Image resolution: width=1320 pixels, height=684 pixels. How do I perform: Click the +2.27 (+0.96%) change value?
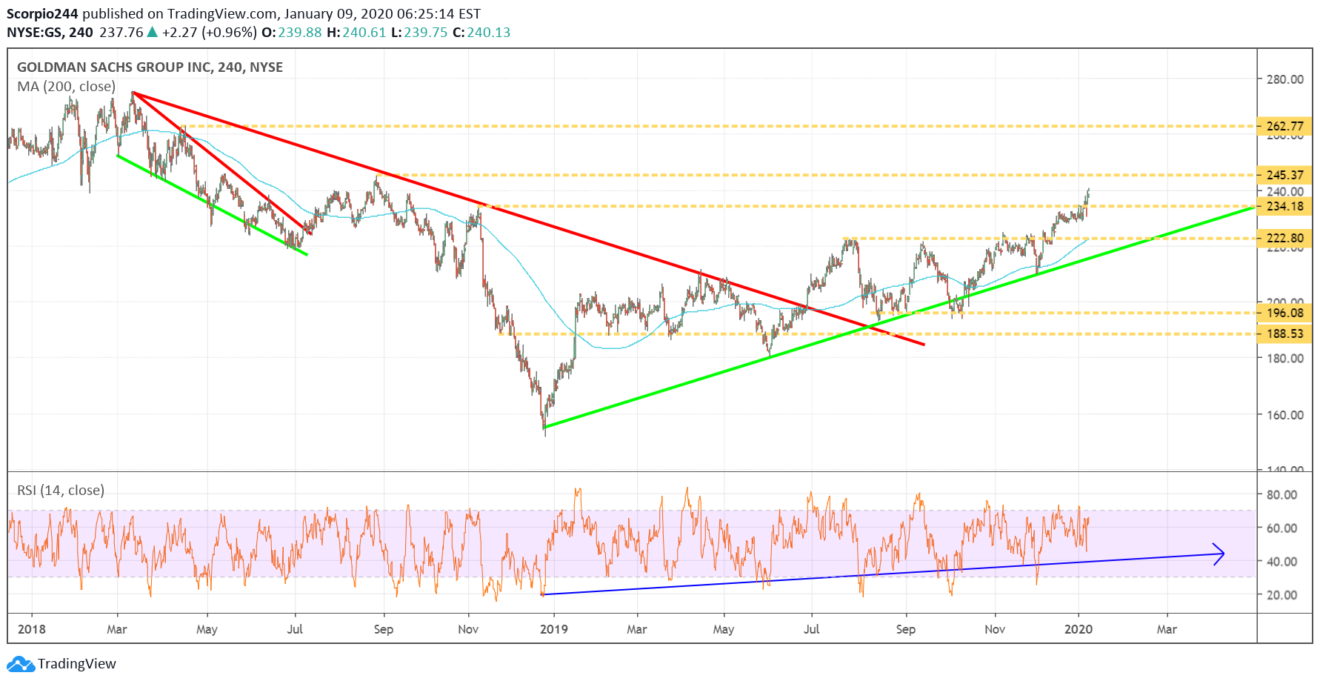click(212, 31)
